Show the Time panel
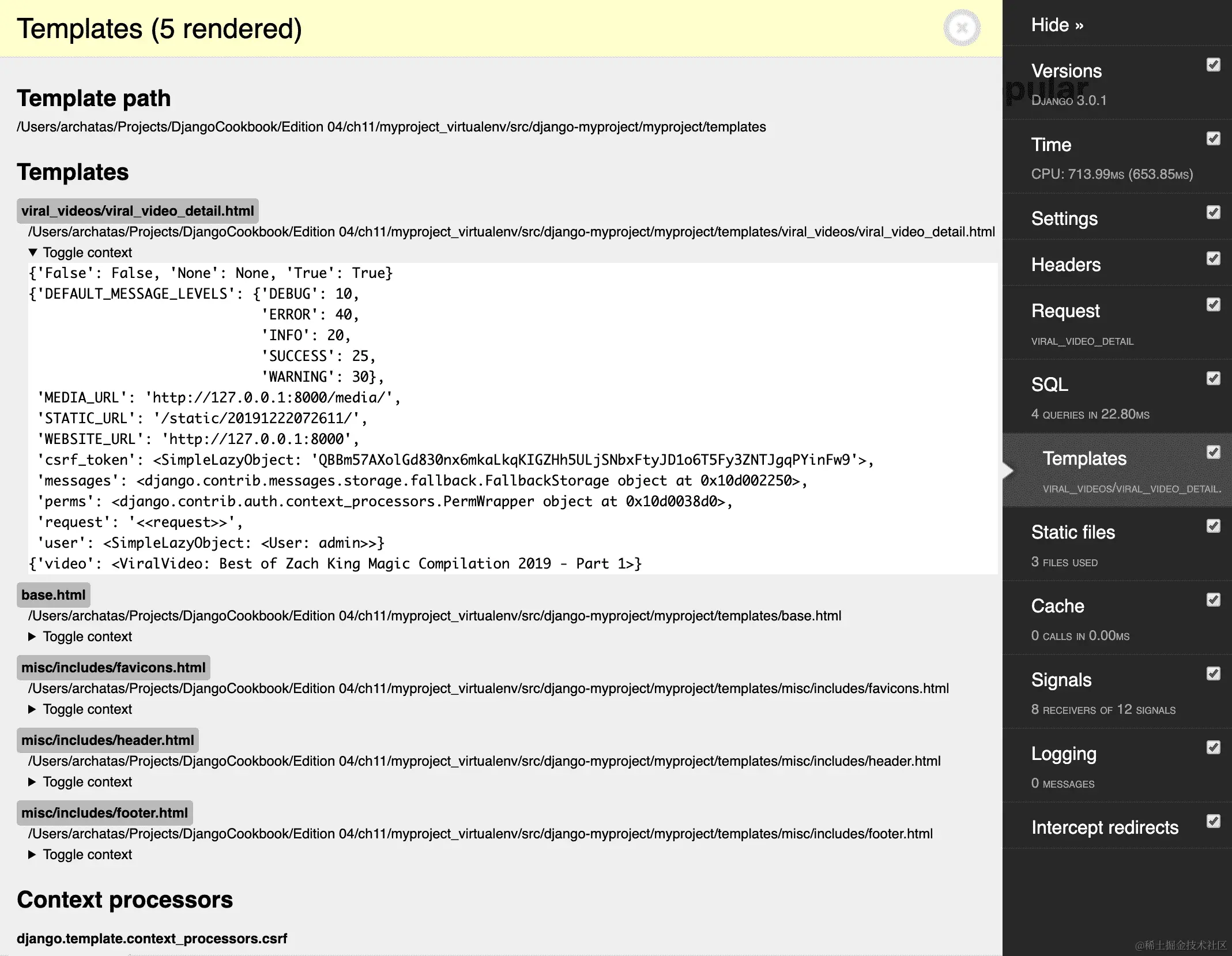The width and height of the screenshot is (1232, 956). [1051, 145]
